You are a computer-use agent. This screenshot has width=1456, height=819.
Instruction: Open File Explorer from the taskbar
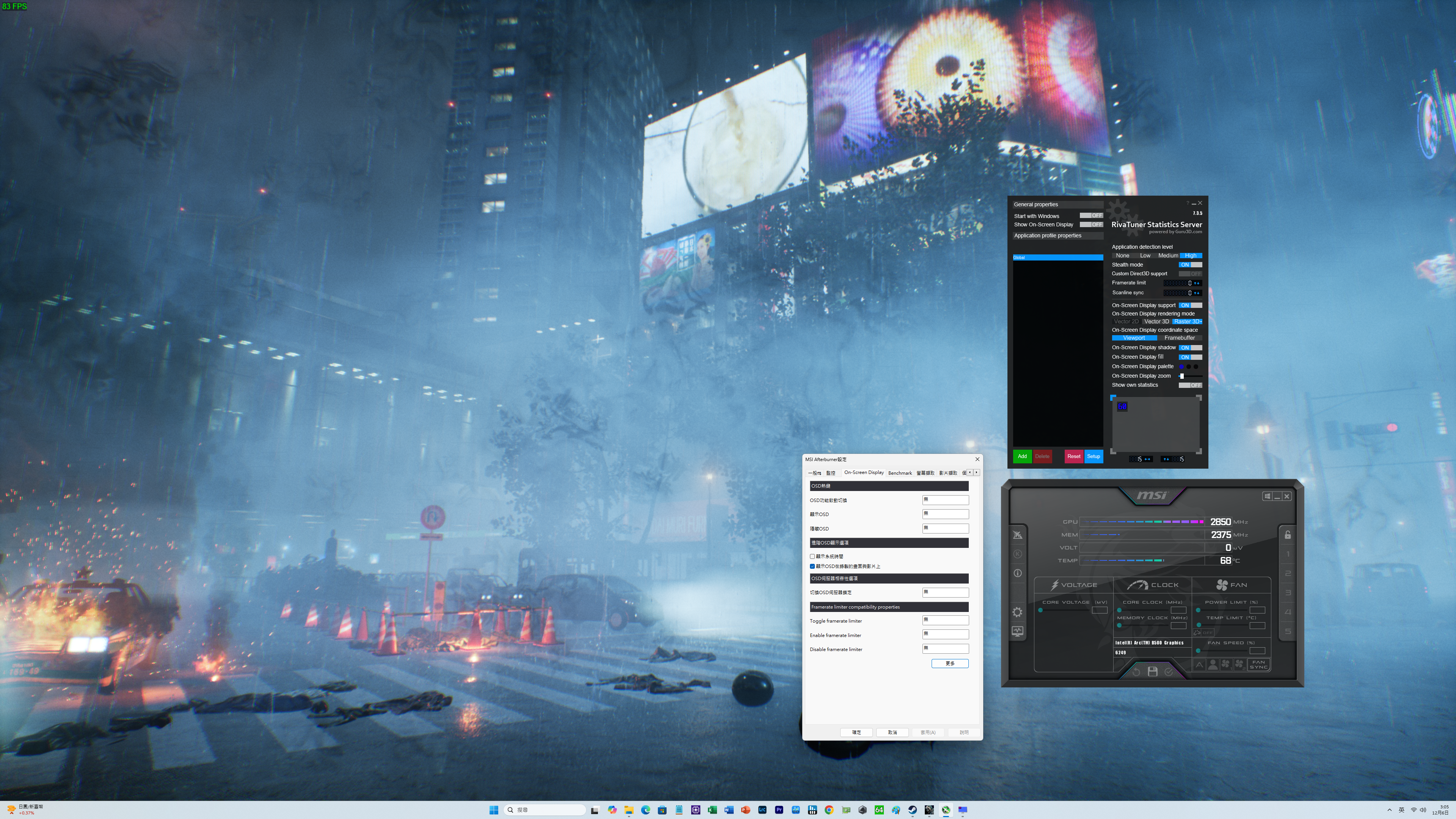(629, 810)
